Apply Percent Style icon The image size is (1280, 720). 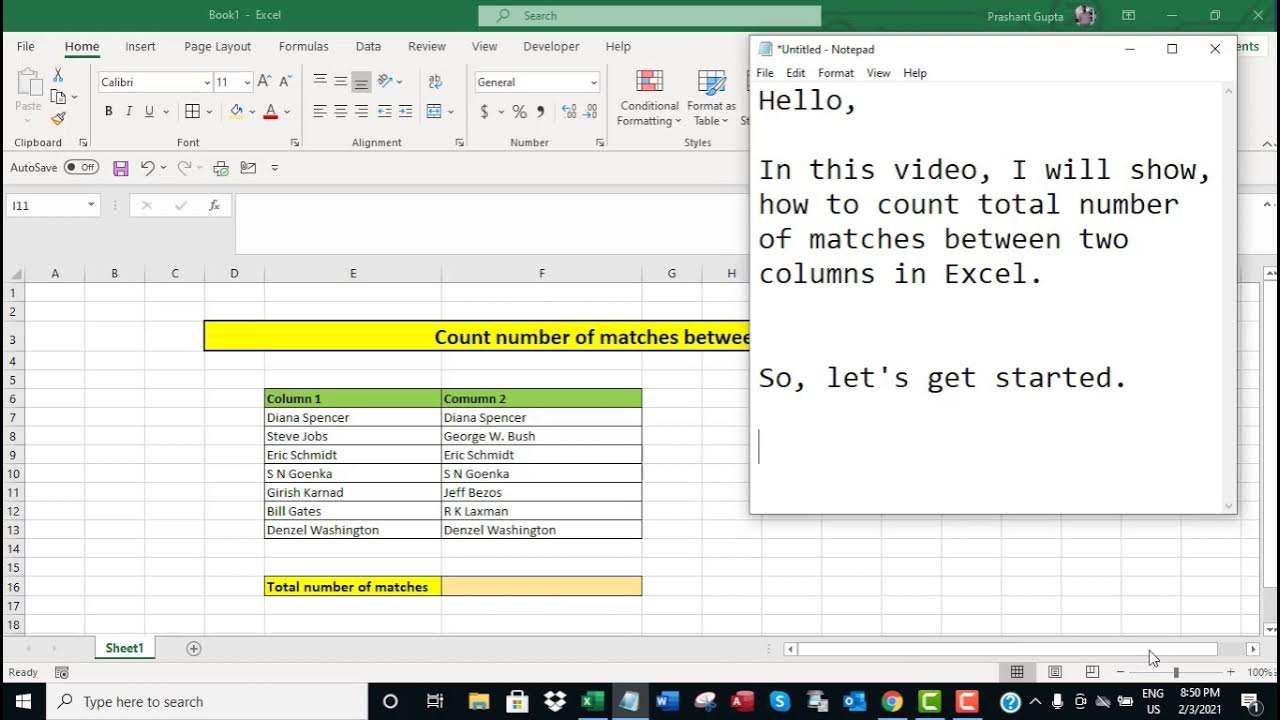coord(519,112)
